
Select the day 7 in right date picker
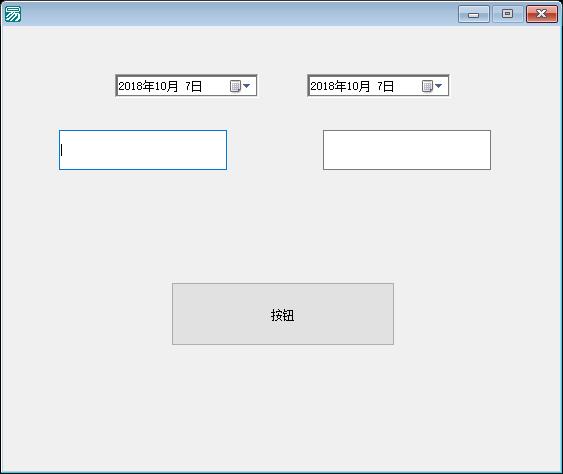click(x=380, y=86)
